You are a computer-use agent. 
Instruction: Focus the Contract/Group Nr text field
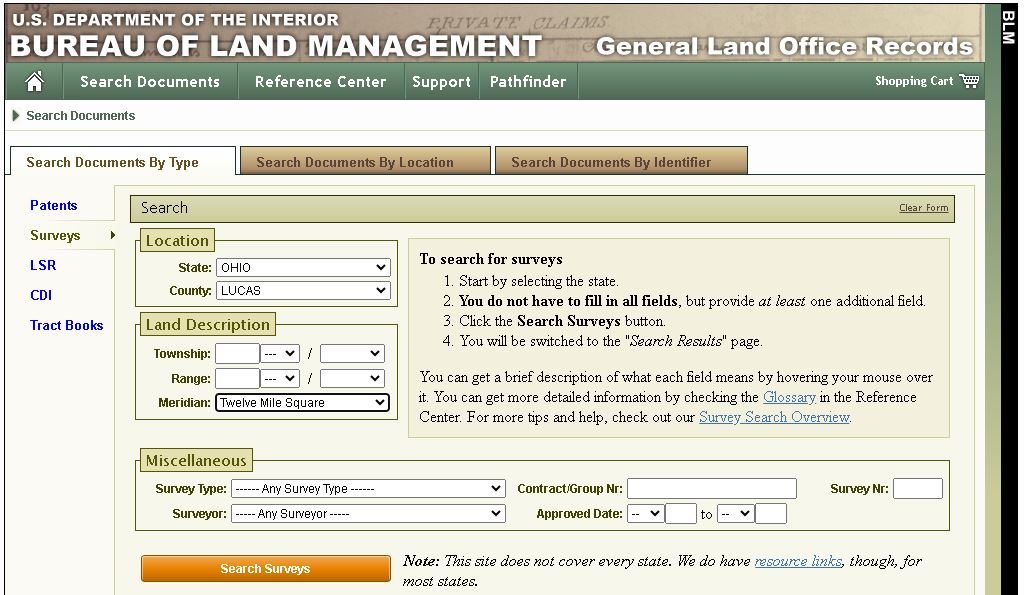click(x=711, y=489)
